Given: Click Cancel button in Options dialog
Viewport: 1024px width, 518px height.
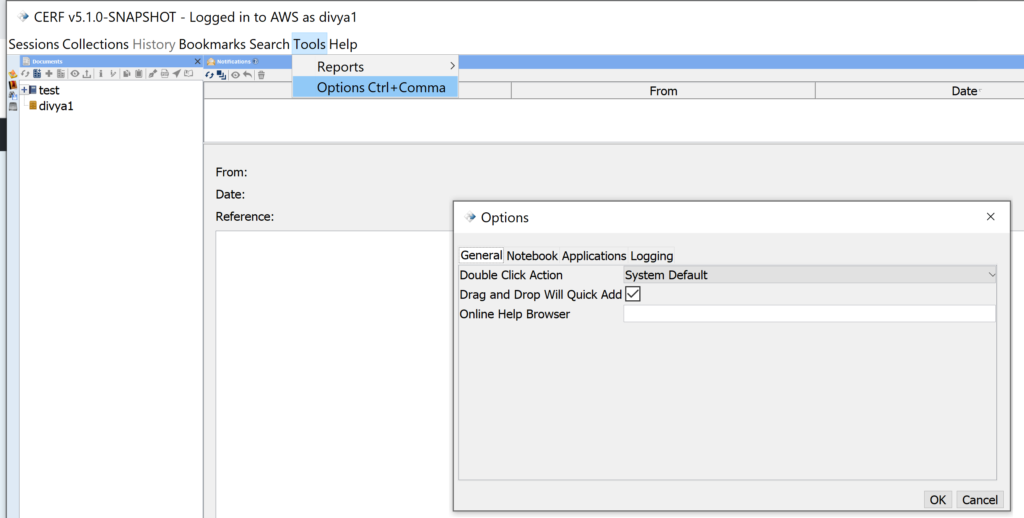Looking at the screenshot, I should (979, 500).
